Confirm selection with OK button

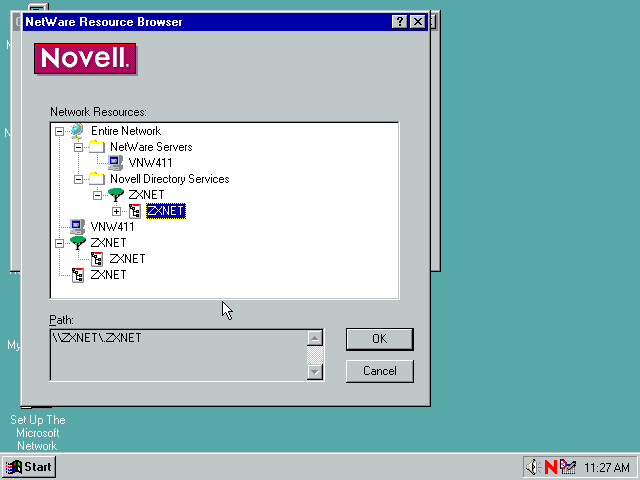tap(380, 339)
